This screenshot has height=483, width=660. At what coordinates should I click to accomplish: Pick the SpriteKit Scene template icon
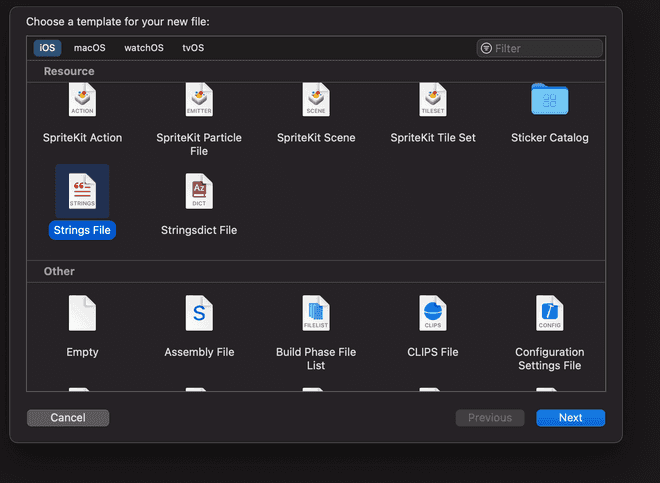[316, 100]
